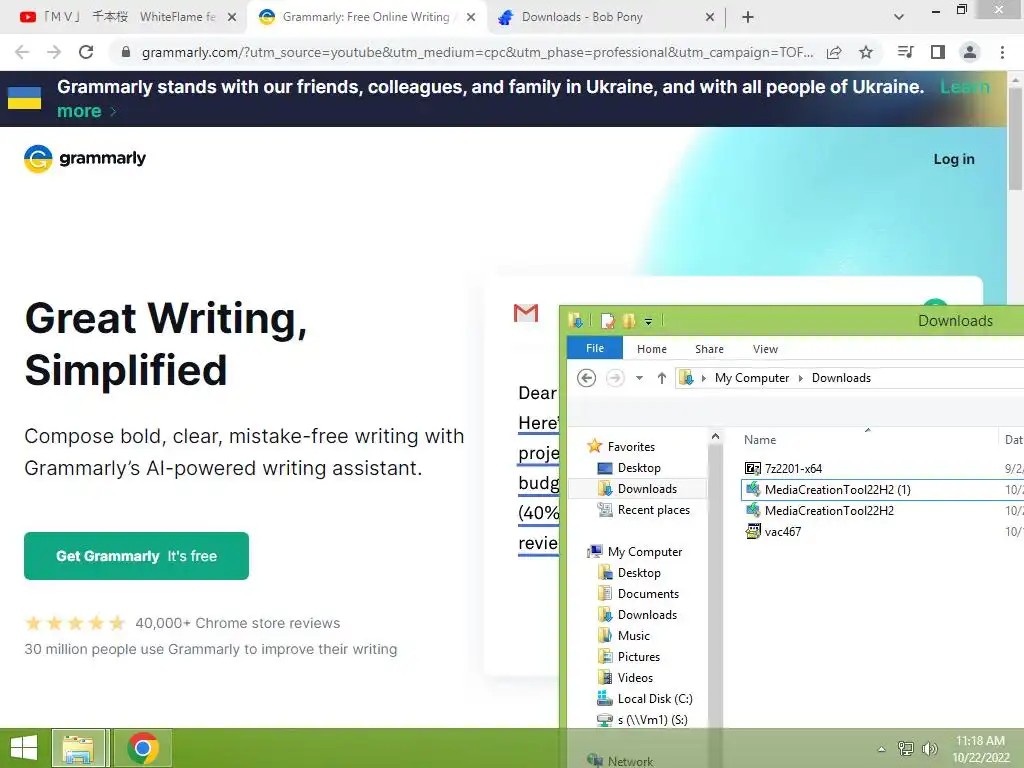Open the Share ribbon tab

click(709, 349)
